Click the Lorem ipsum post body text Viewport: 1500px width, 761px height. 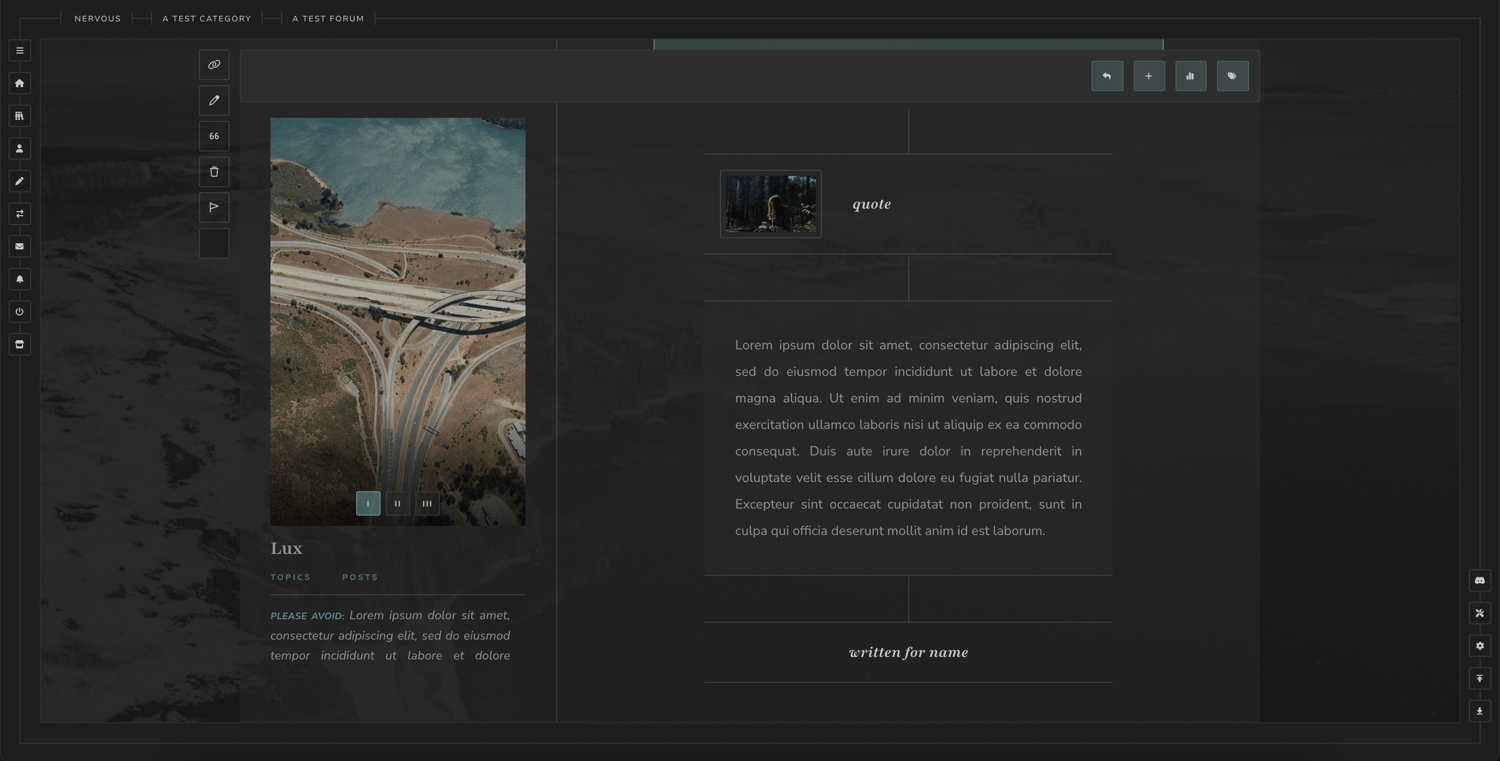(908, 438)
